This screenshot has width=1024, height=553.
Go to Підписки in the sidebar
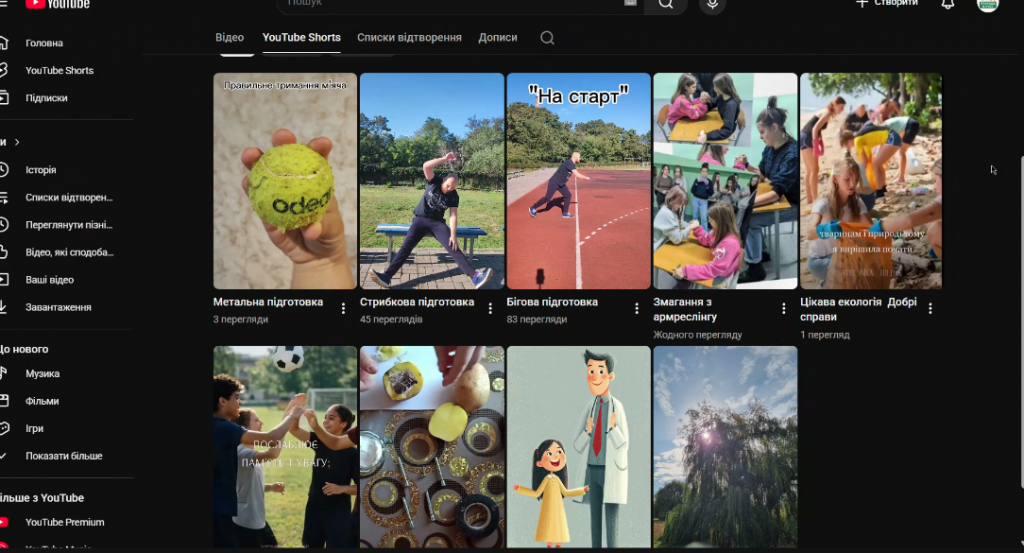click(46, 98)
